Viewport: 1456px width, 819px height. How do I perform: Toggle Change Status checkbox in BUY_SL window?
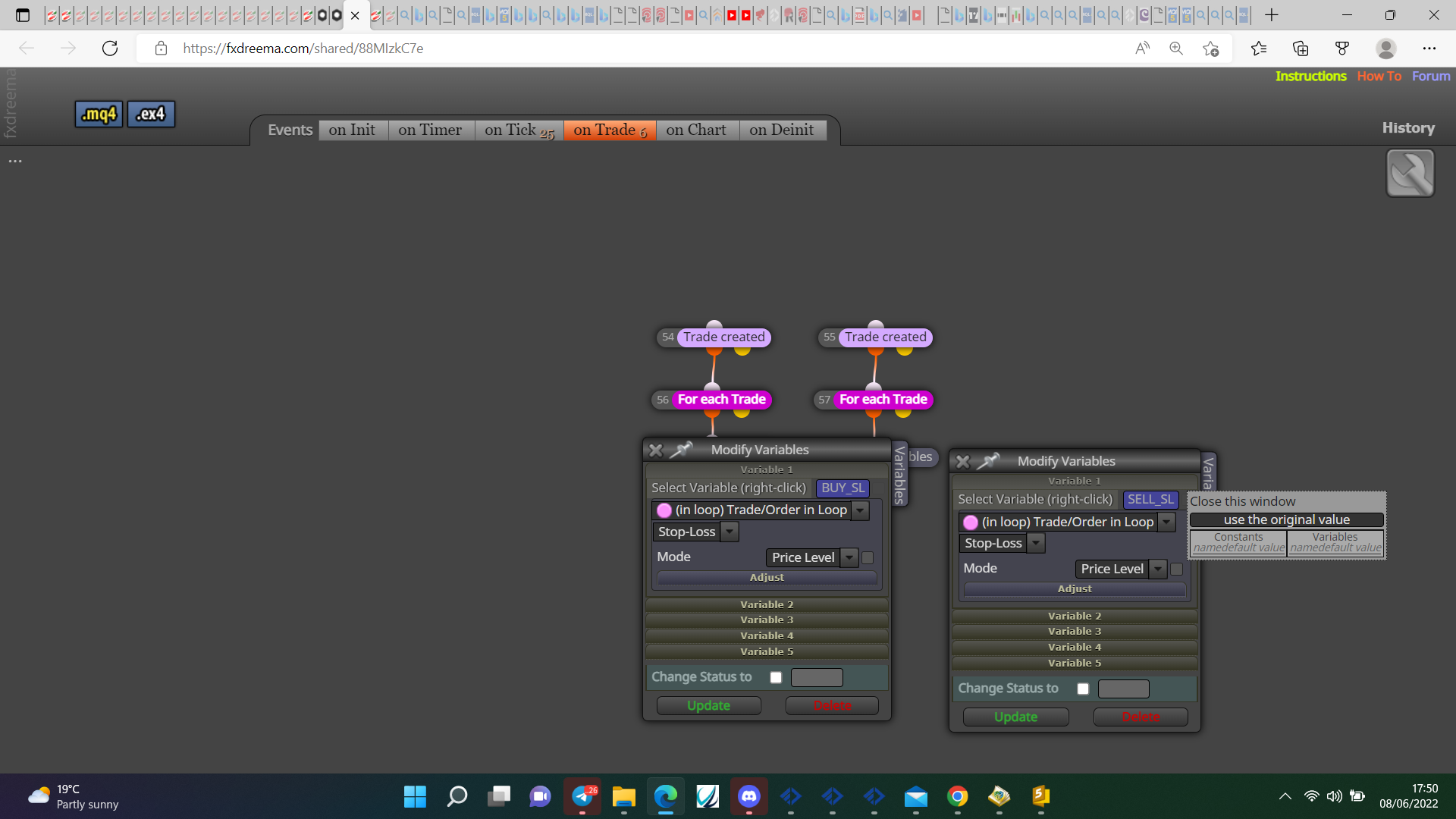click(x=776, y=677)
